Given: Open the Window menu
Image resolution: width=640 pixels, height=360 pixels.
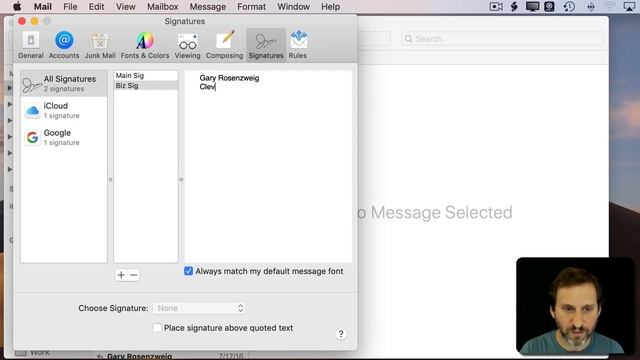Looking at the screenshot, I should click(x=293, y=7).
